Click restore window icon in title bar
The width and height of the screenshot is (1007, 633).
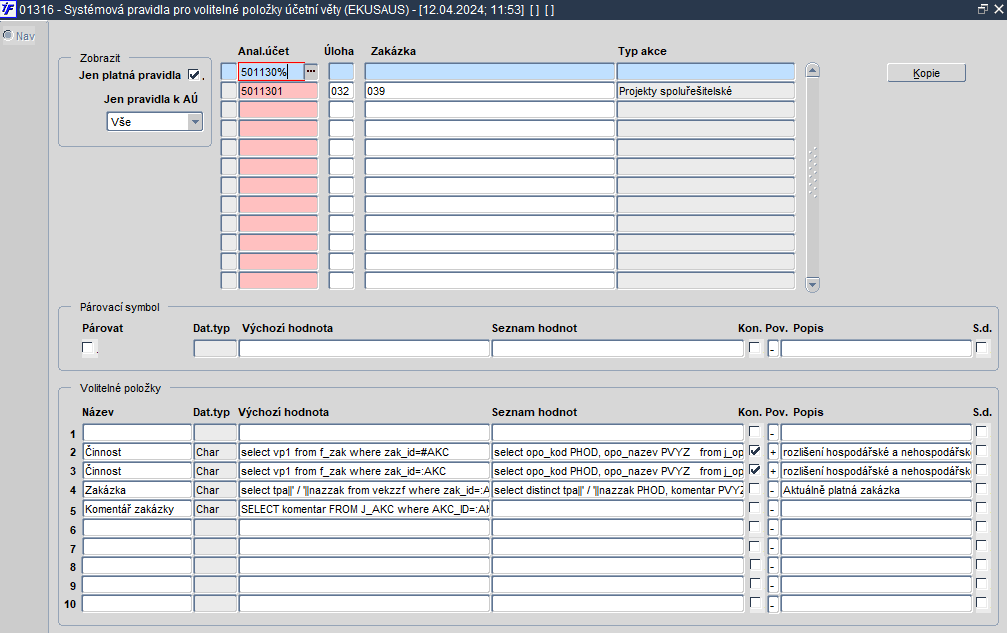(x=983, y=9)
